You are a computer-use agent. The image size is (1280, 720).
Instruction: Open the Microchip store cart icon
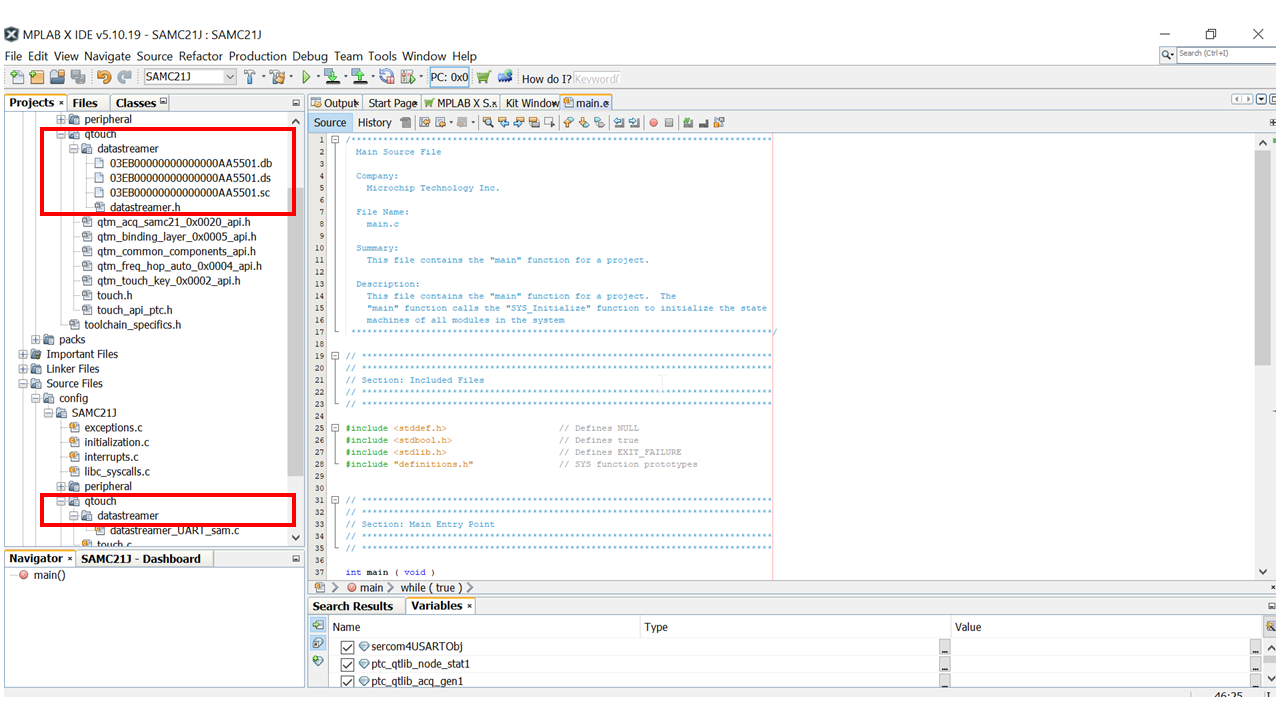[x=484, y=77]
